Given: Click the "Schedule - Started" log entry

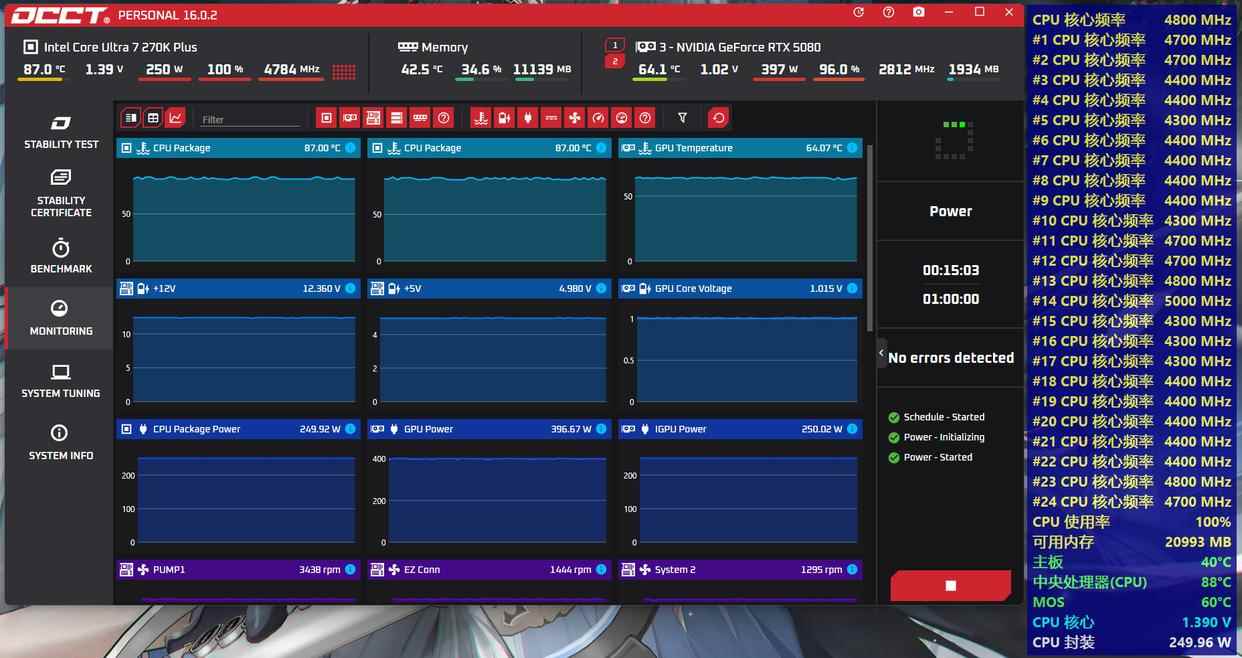Looking at the screenshot, I should point(944,417).
